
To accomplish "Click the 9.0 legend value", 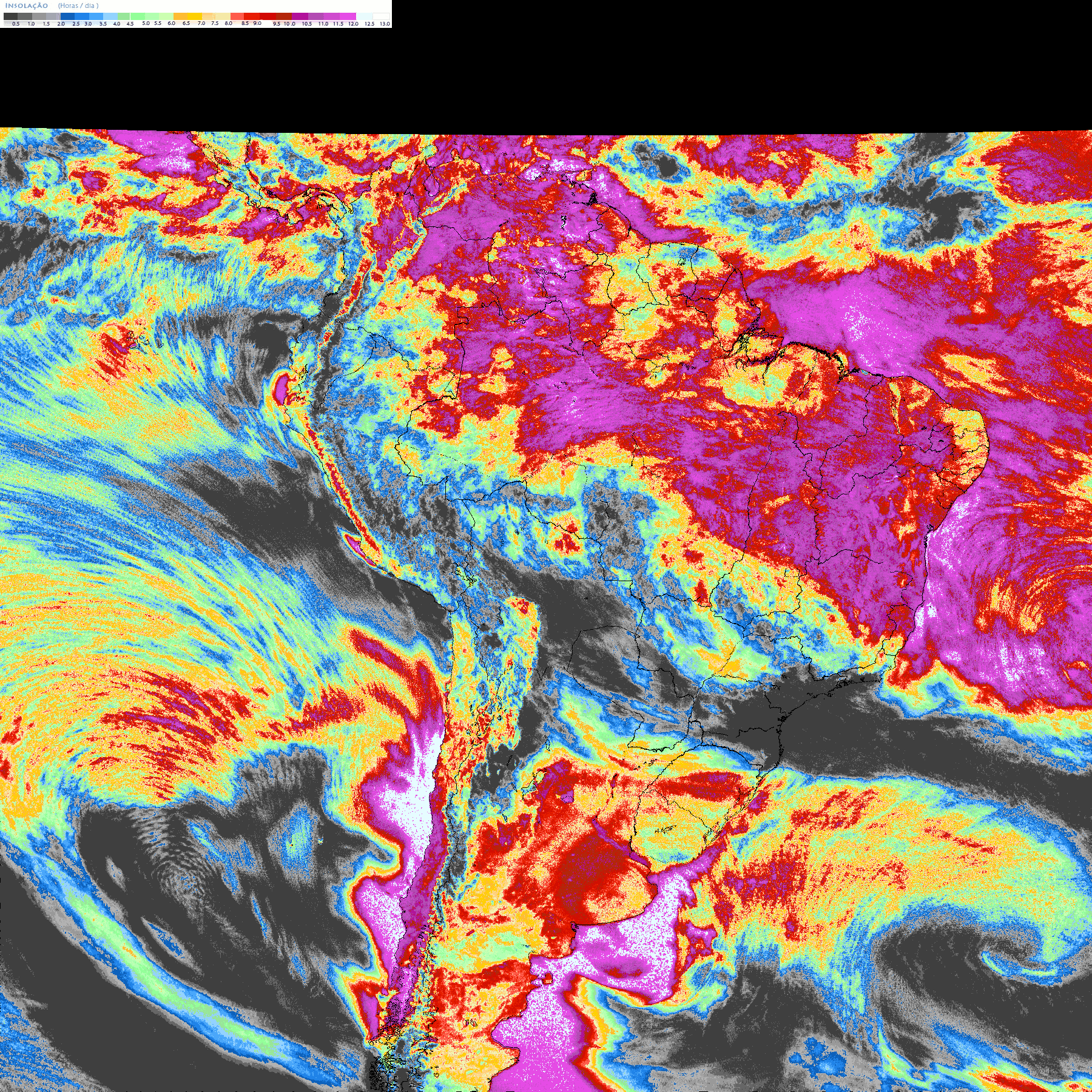I will click(x=257, y=23).
